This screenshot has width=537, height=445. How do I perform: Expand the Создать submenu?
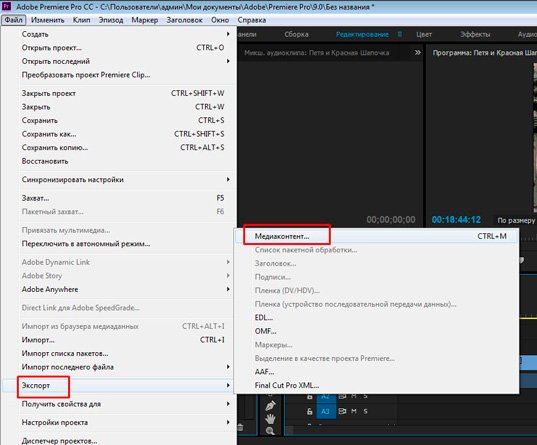(x=119, y=34)
